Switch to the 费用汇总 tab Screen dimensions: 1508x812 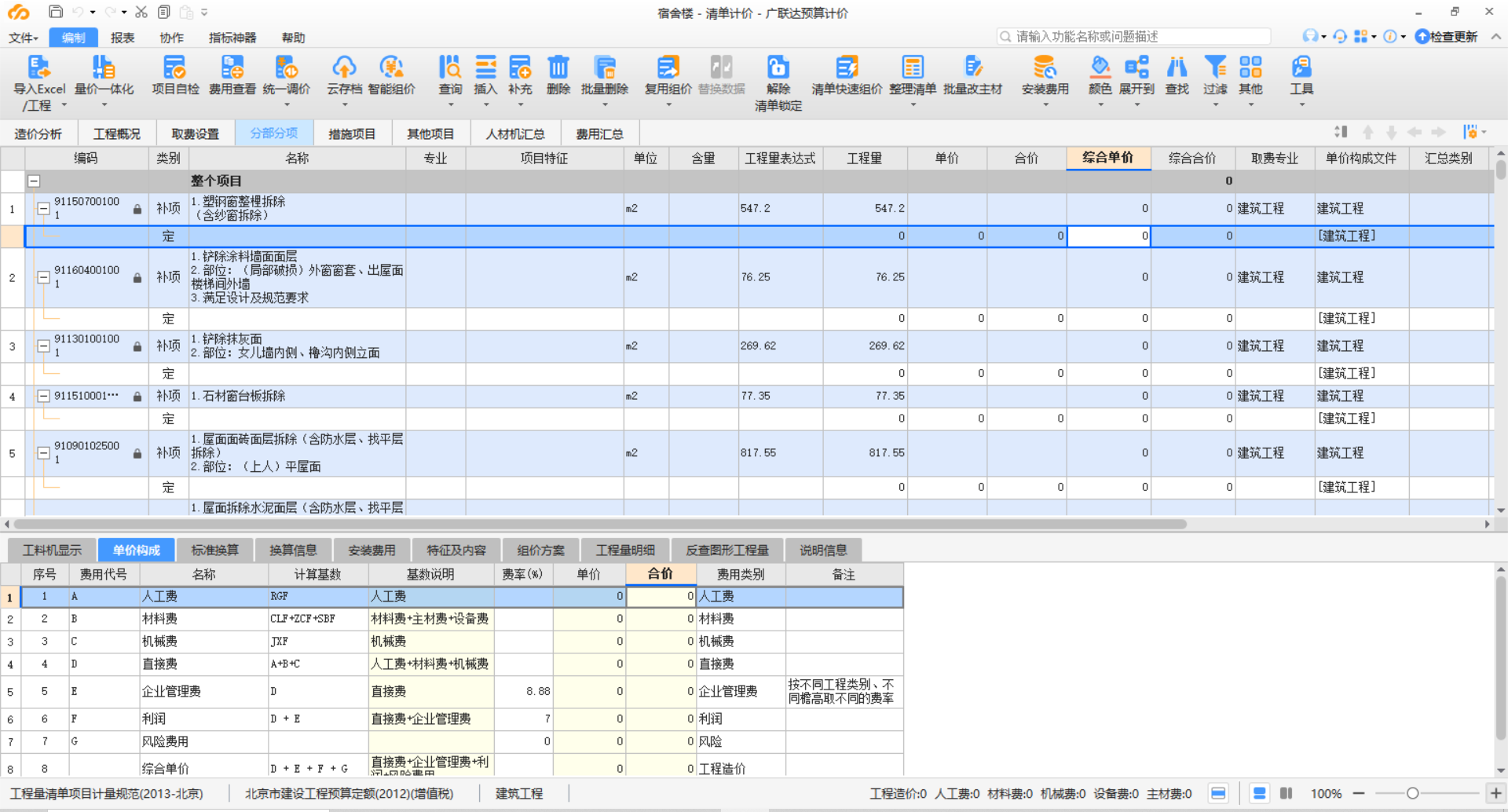599,134
